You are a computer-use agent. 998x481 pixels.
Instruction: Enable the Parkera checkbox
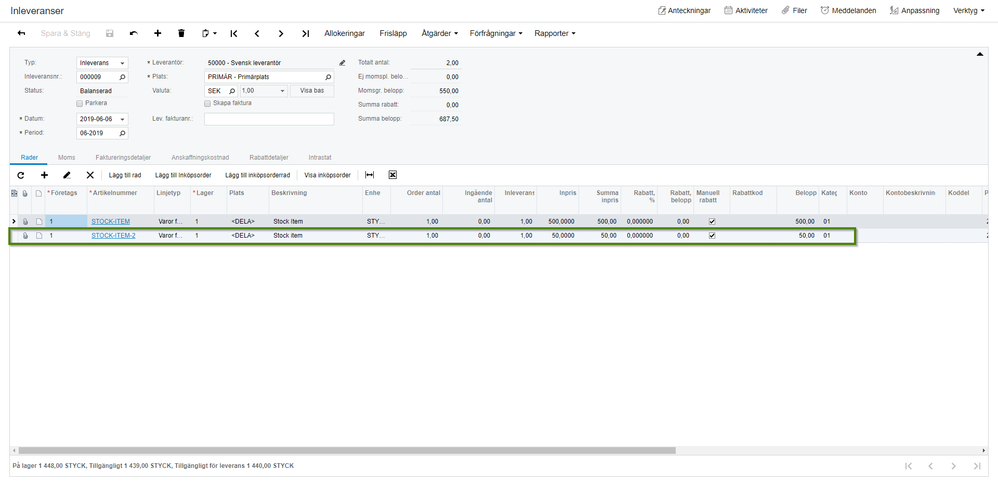pos(79,103)
